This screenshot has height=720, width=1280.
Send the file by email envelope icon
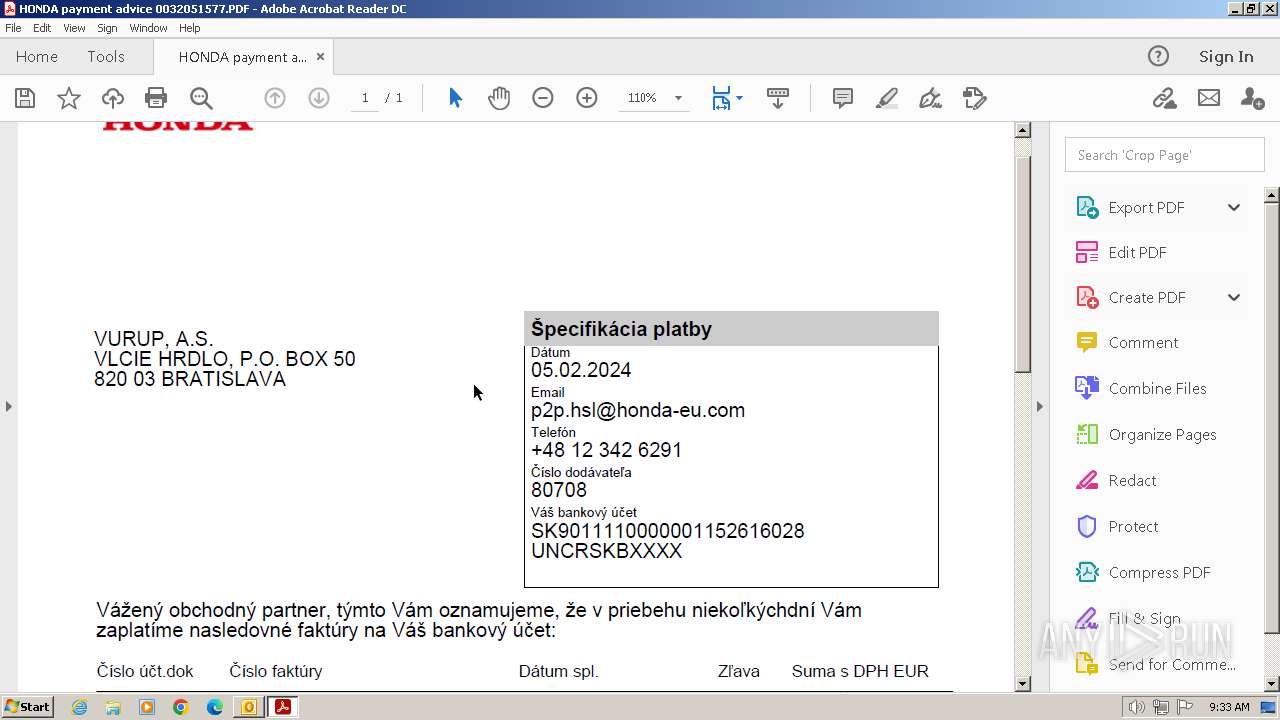1209,98
